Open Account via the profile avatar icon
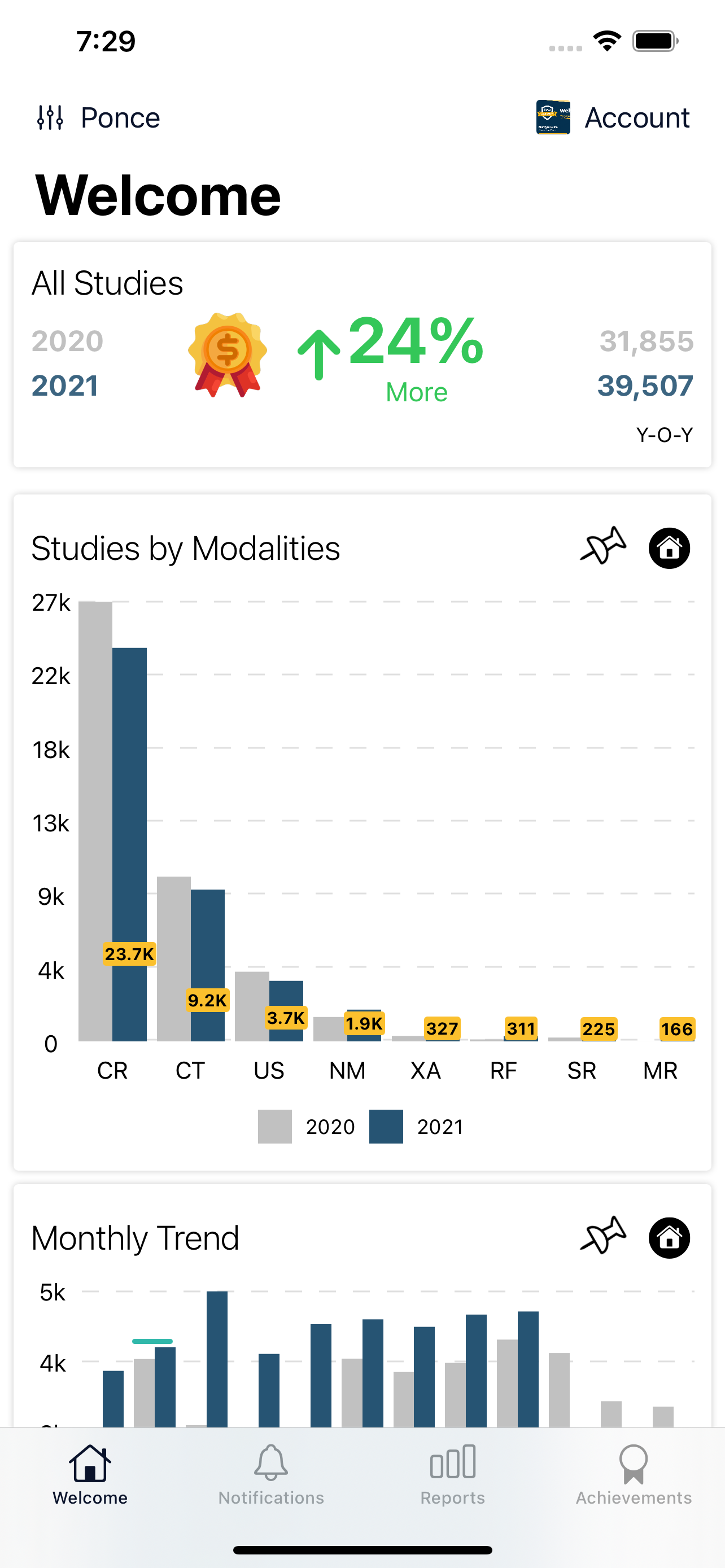The height and width of the screenshot is (1568, 725). point(553,117)
